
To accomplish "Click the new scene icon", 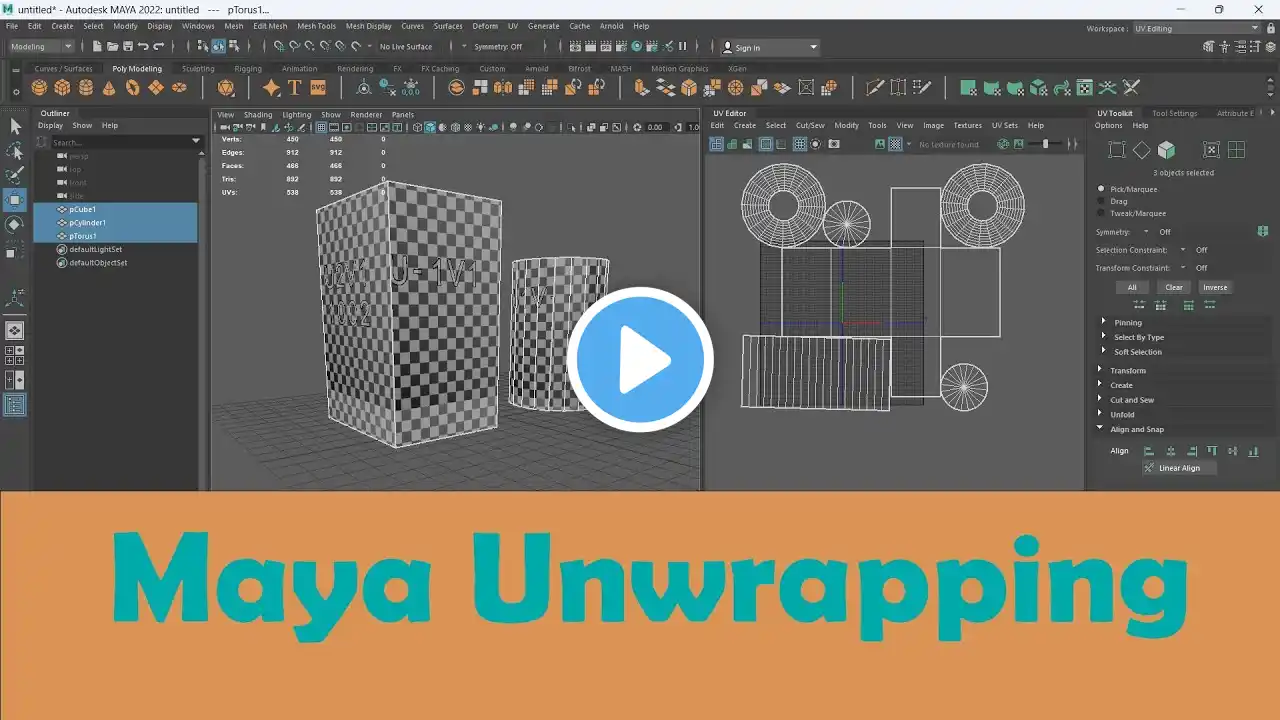I will pos(97,47).
